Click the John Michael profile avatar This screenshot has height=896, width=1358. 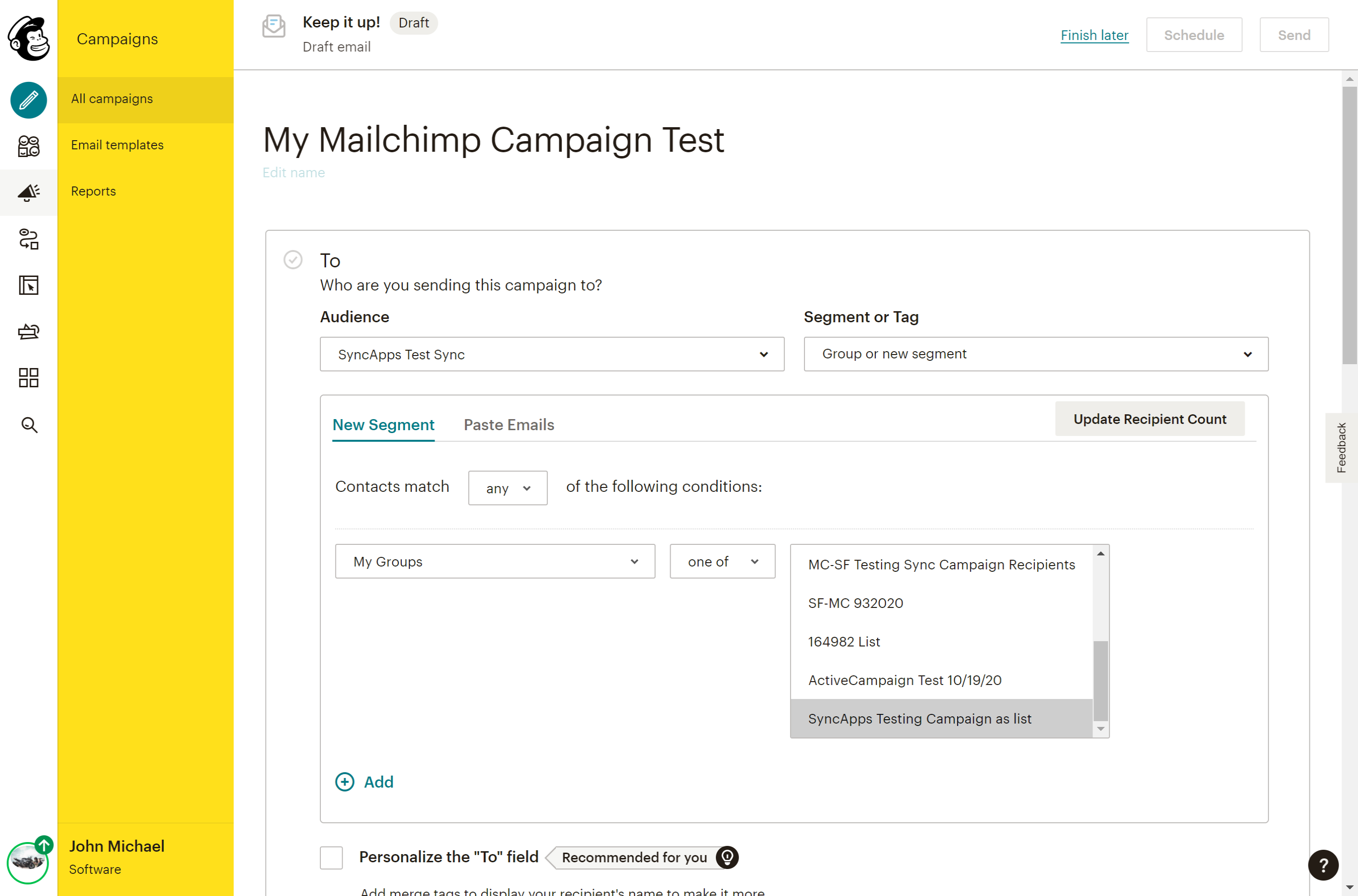point(27,862)
